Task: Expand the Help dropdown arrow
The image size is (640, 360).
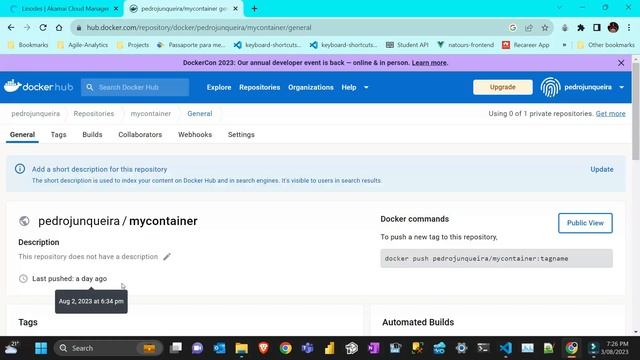Action: tap(366, 87)
